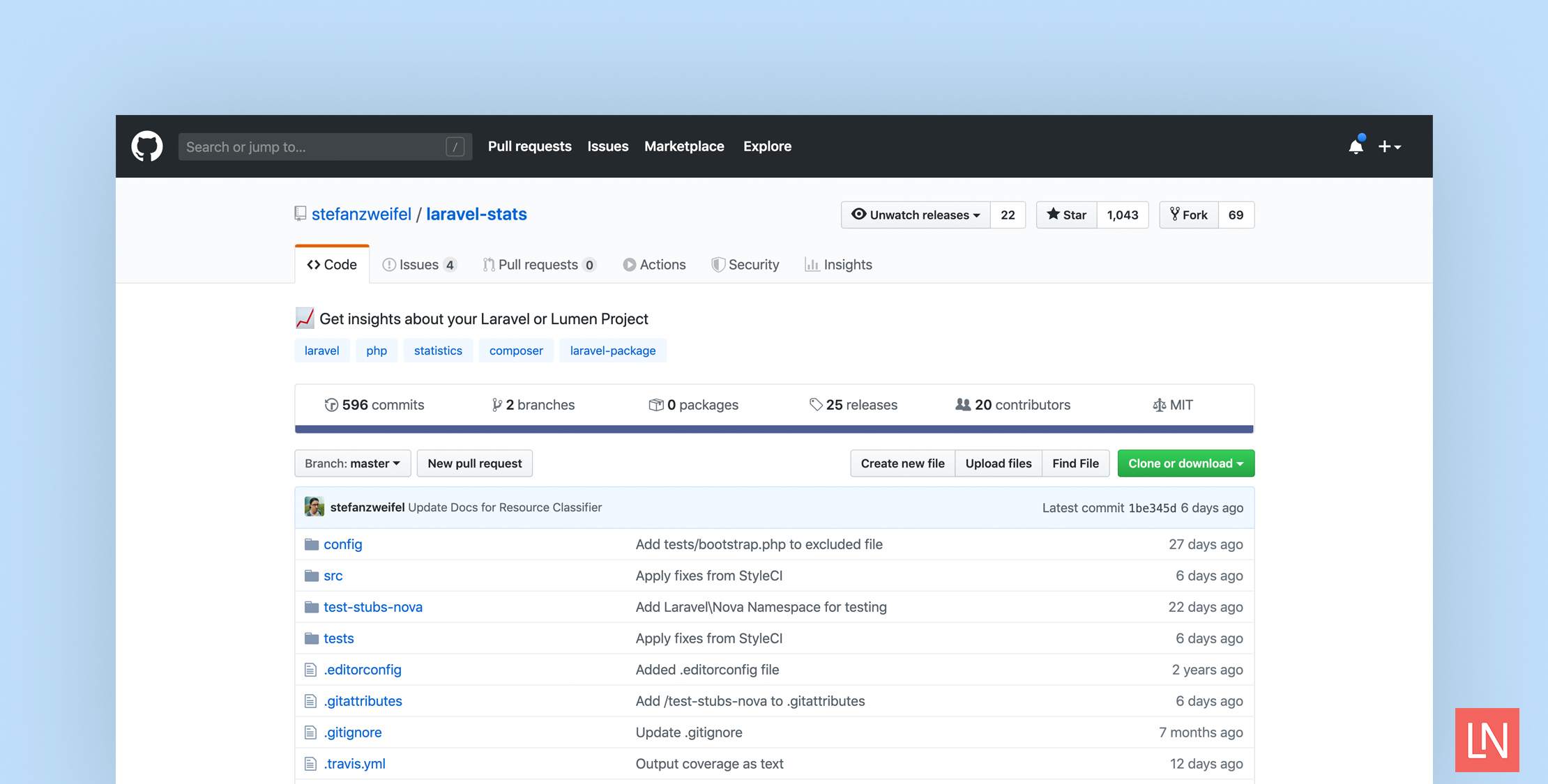Image resolution: width=1548 pixels, height=784 pixels.
Task: Switch to Security tab
Action: 745,265
